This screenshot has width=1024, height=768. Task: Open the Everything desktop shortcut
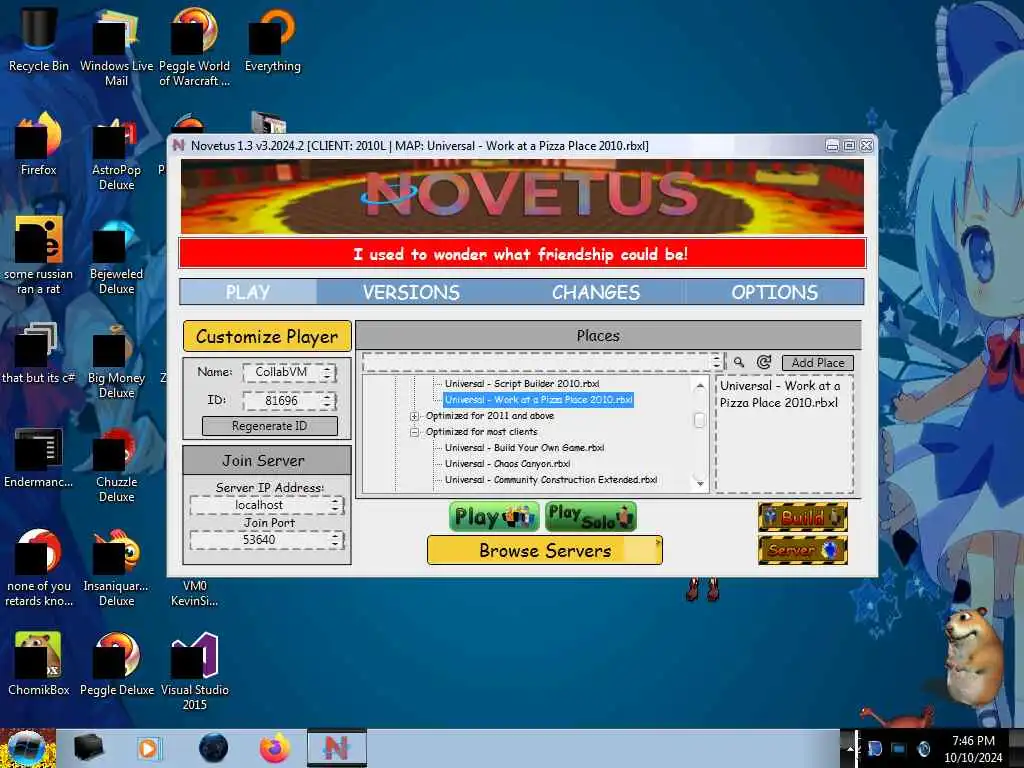pos(272,40)
